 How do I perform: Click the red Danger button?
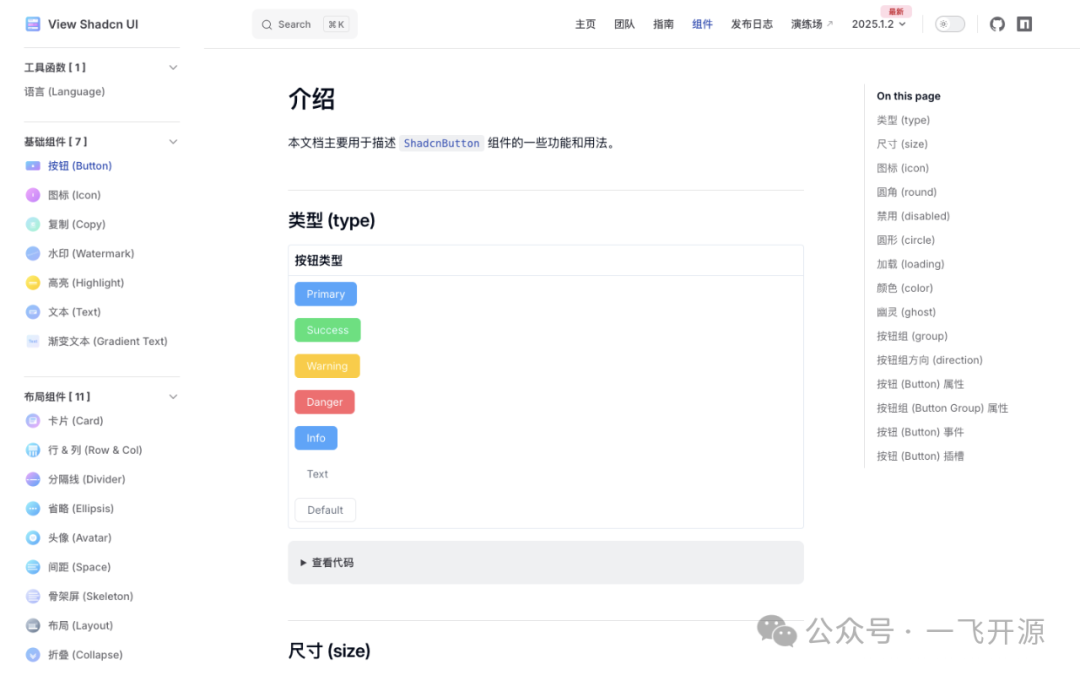coord(324,402)
